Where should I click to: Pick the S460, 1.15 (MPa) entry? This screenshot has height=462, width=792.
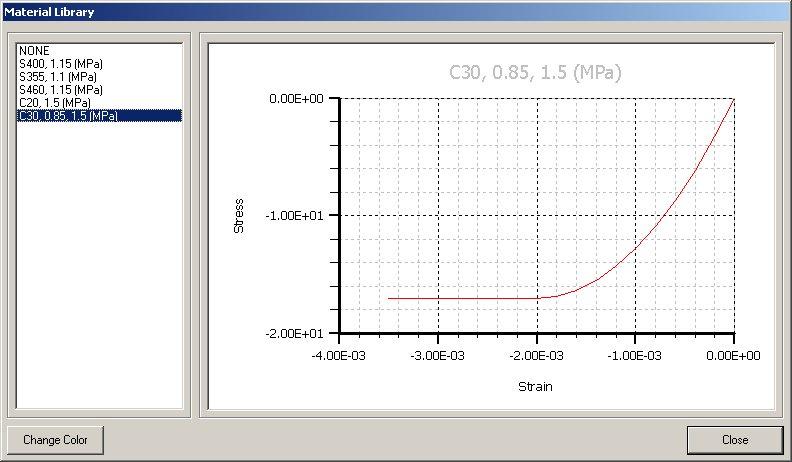point(60,89)
